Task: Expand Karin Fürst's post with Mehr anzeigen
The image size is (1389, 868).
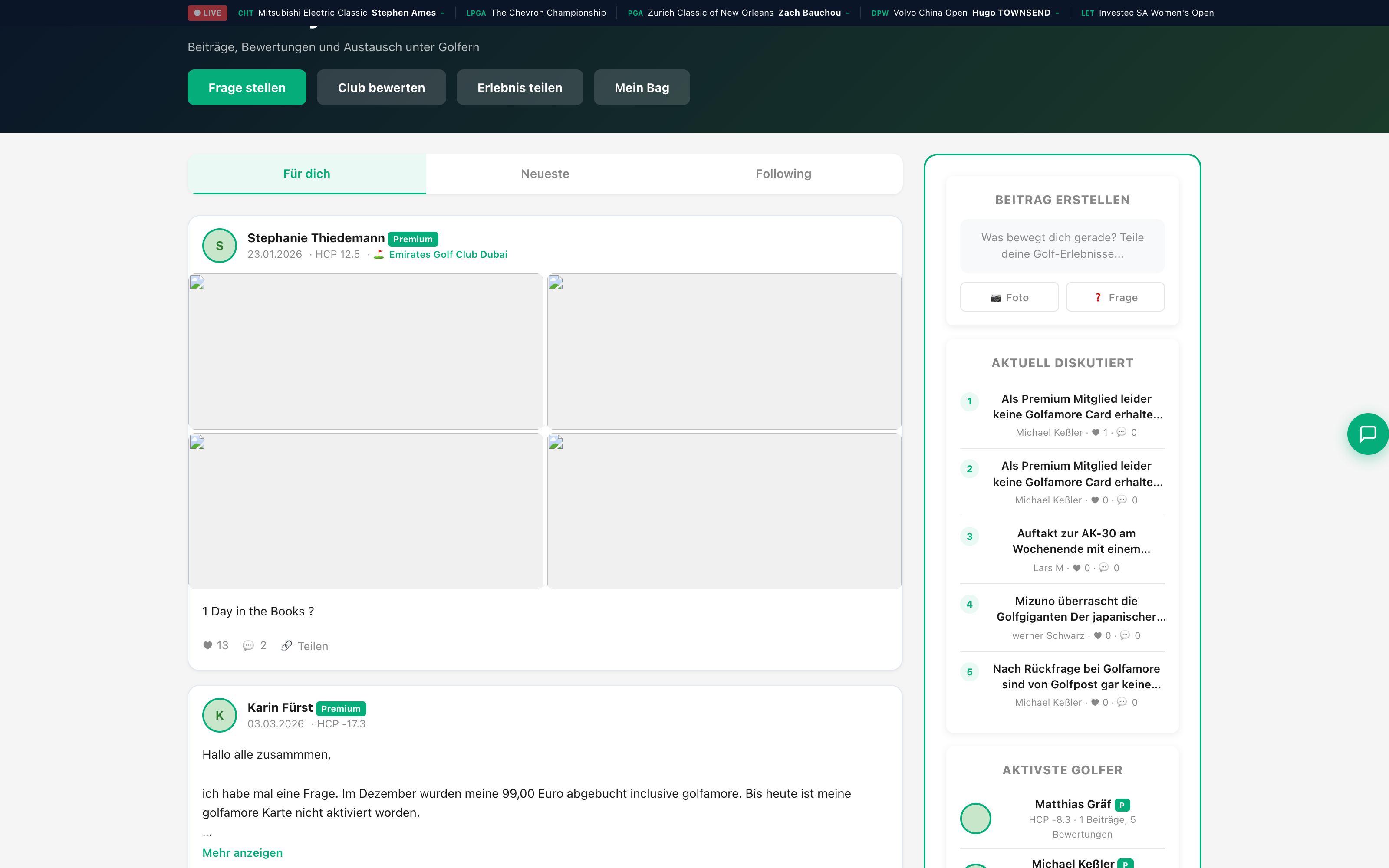Action: [x=242, y=852]
